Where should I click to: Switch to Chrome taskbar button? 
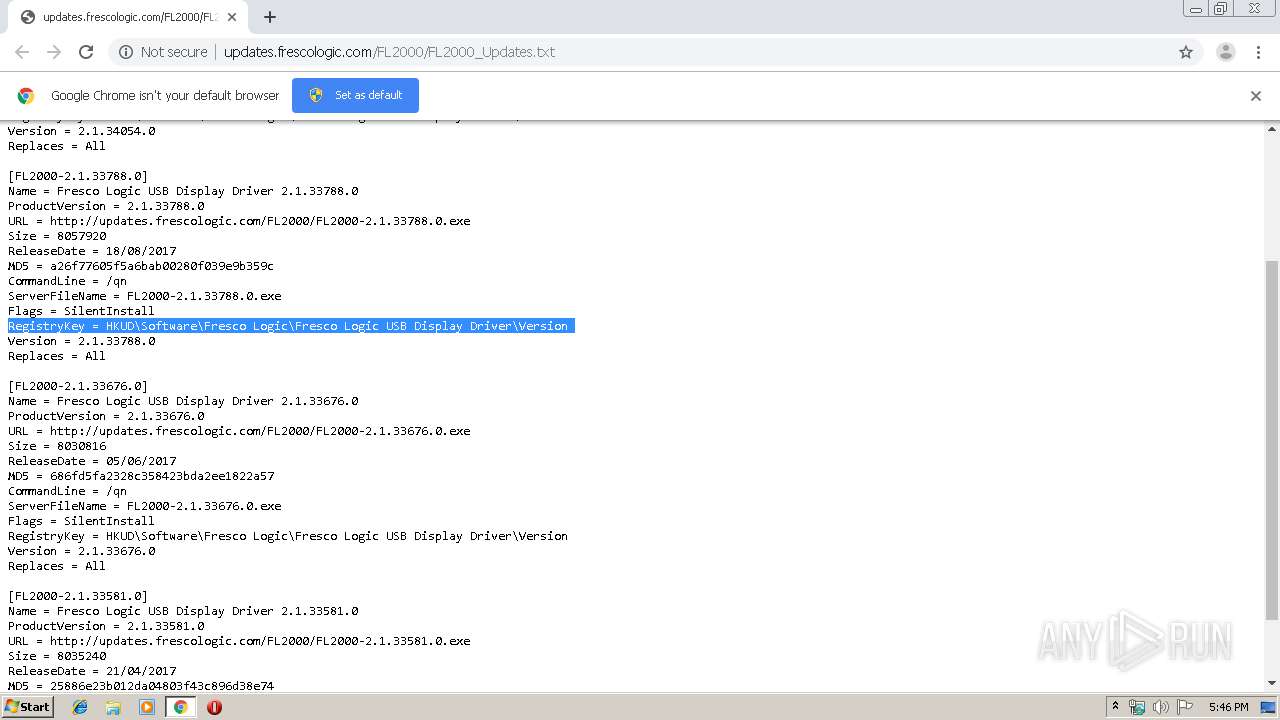point(180,707)
